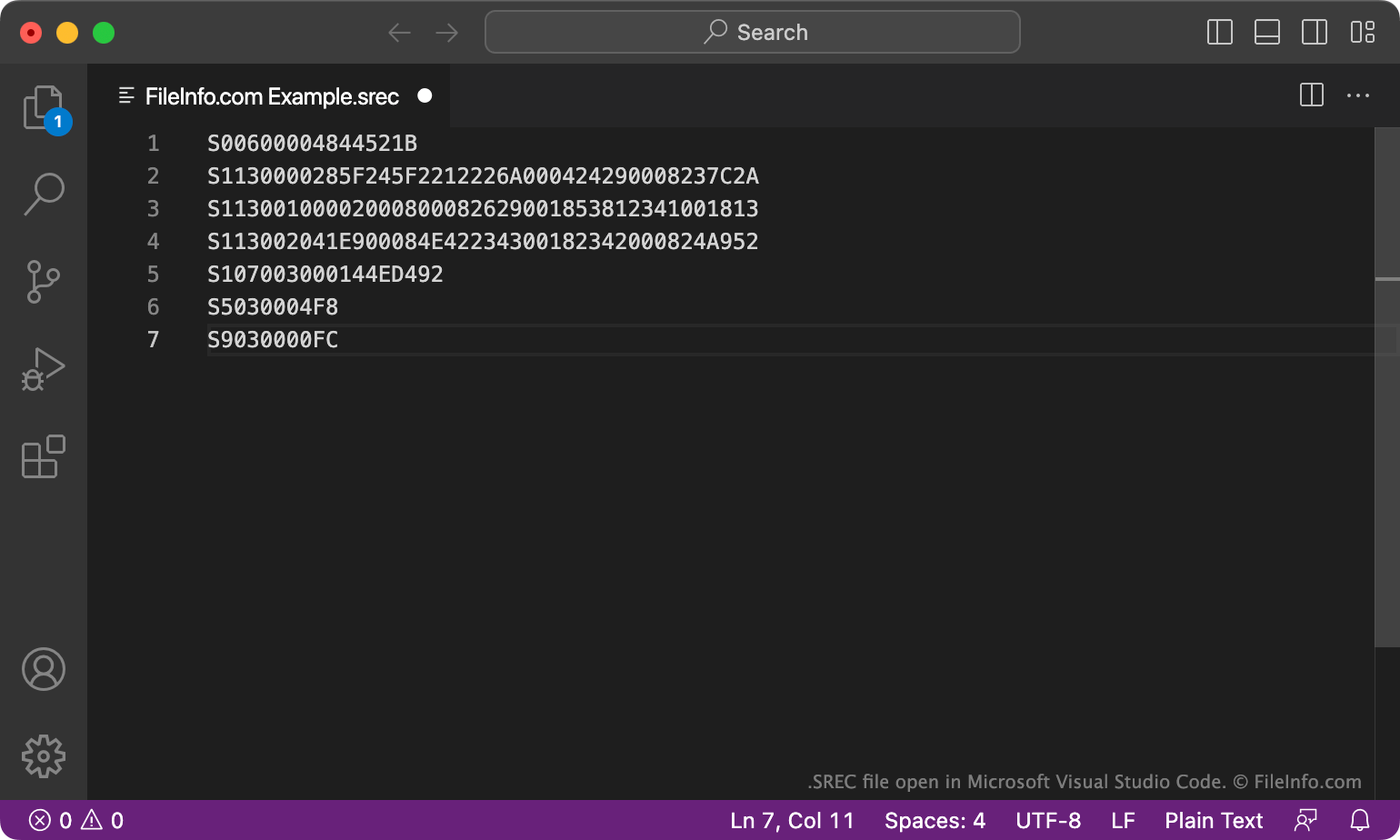Image resolution: width=1400 pixels, height=840 pixels.
Task: Open the Source Control view
Action: 43,280
